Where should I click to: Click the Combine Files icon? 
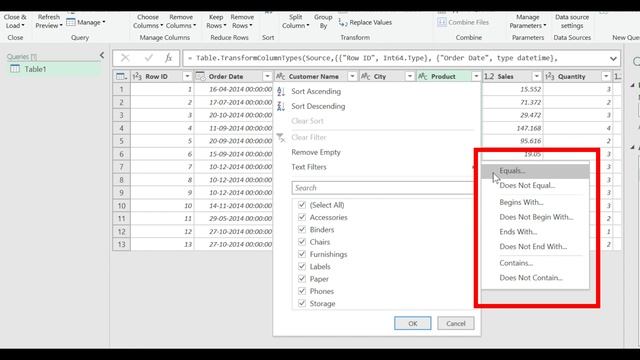442,22
